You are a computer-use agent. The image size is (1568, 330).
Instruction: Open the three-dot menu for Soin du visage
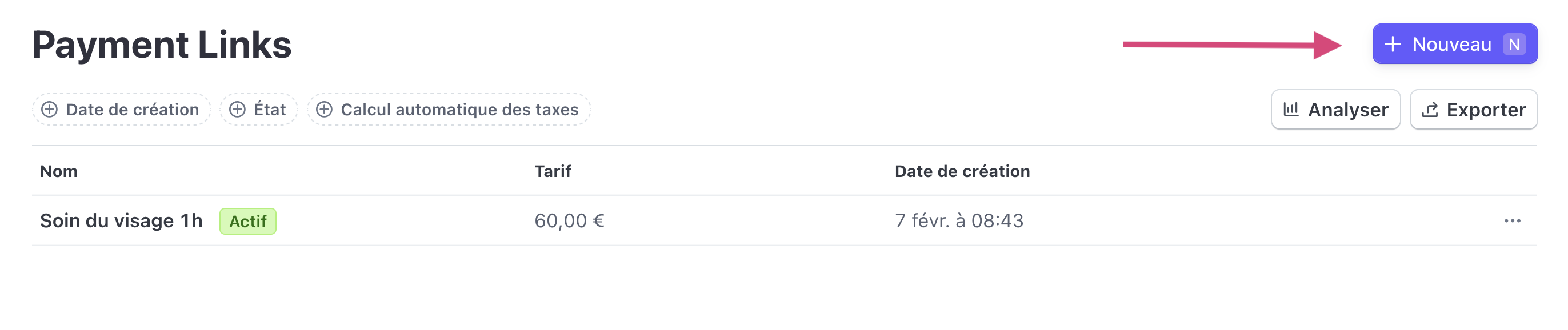coord(1512,220)
